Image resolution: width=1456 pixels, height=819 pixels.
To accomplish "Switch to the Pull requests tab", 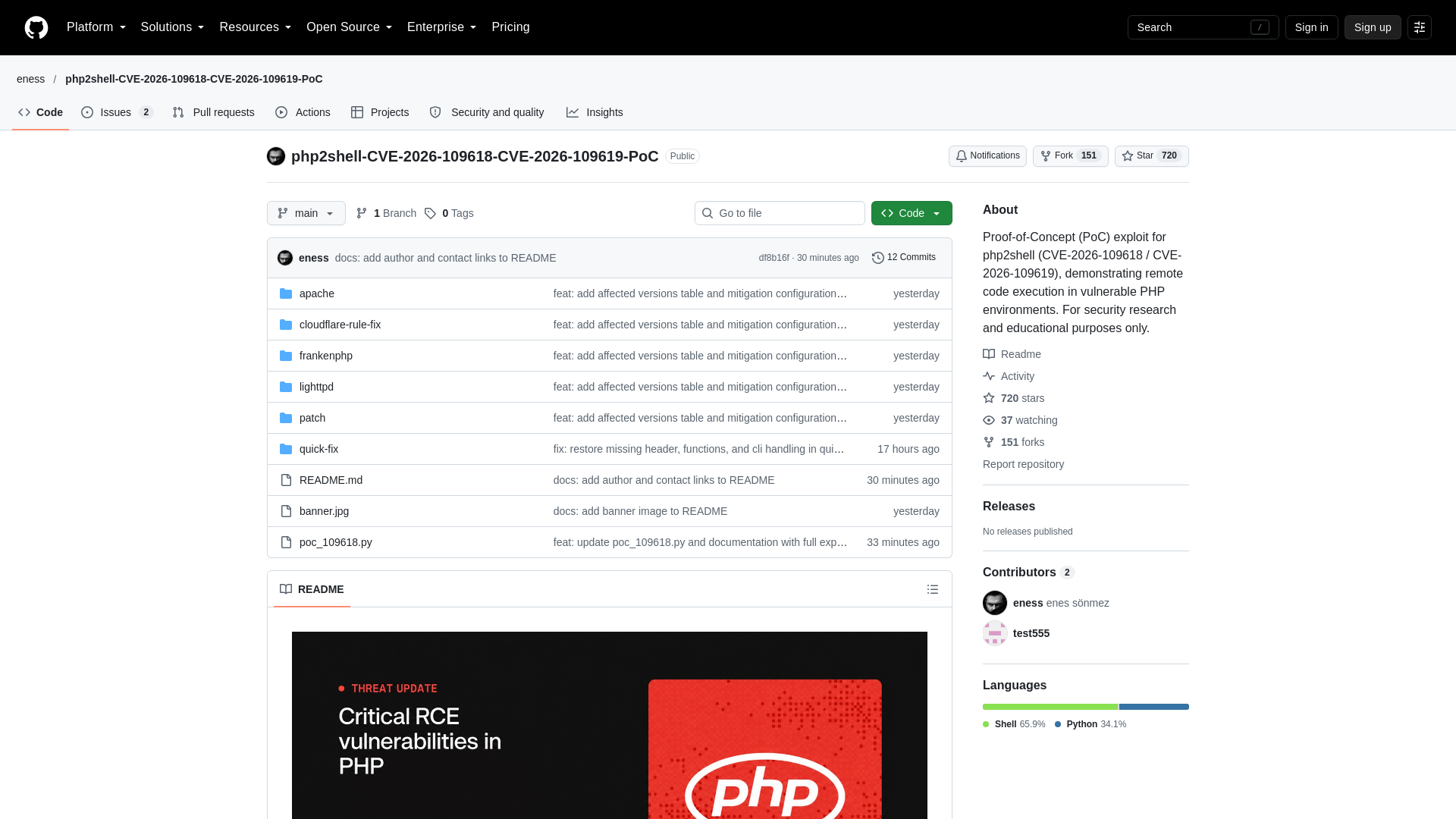I will click(x=213, y=112).
